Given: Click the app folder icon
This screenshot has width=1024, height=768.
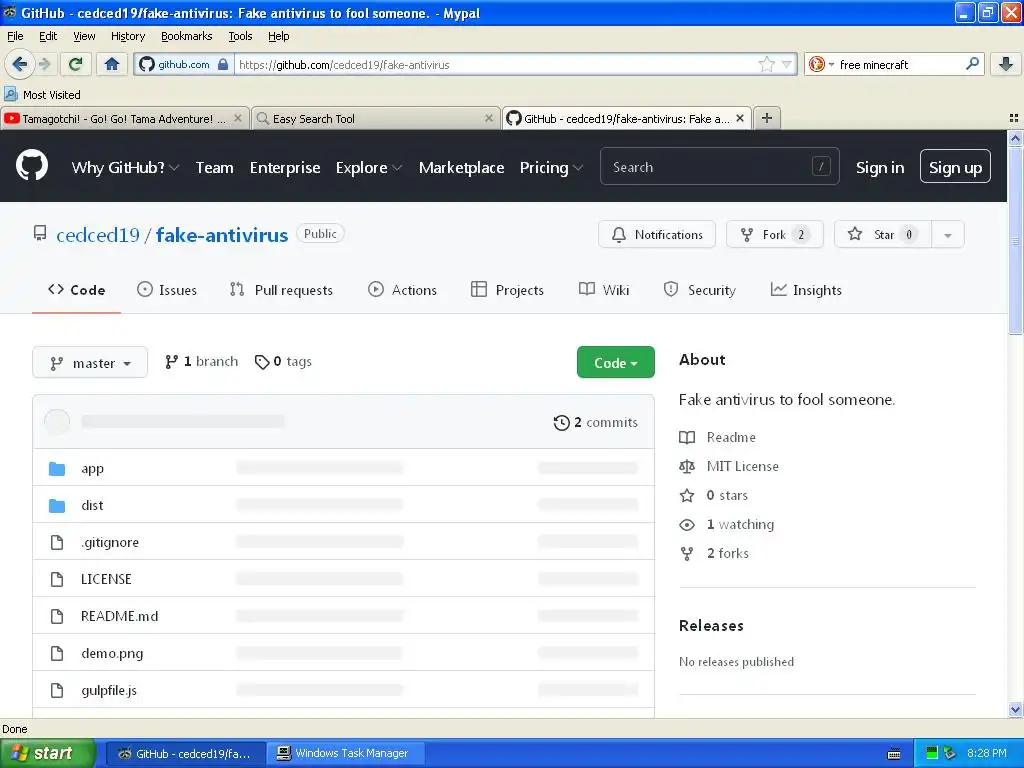Looking at the screenshot, I should point(57,469).
